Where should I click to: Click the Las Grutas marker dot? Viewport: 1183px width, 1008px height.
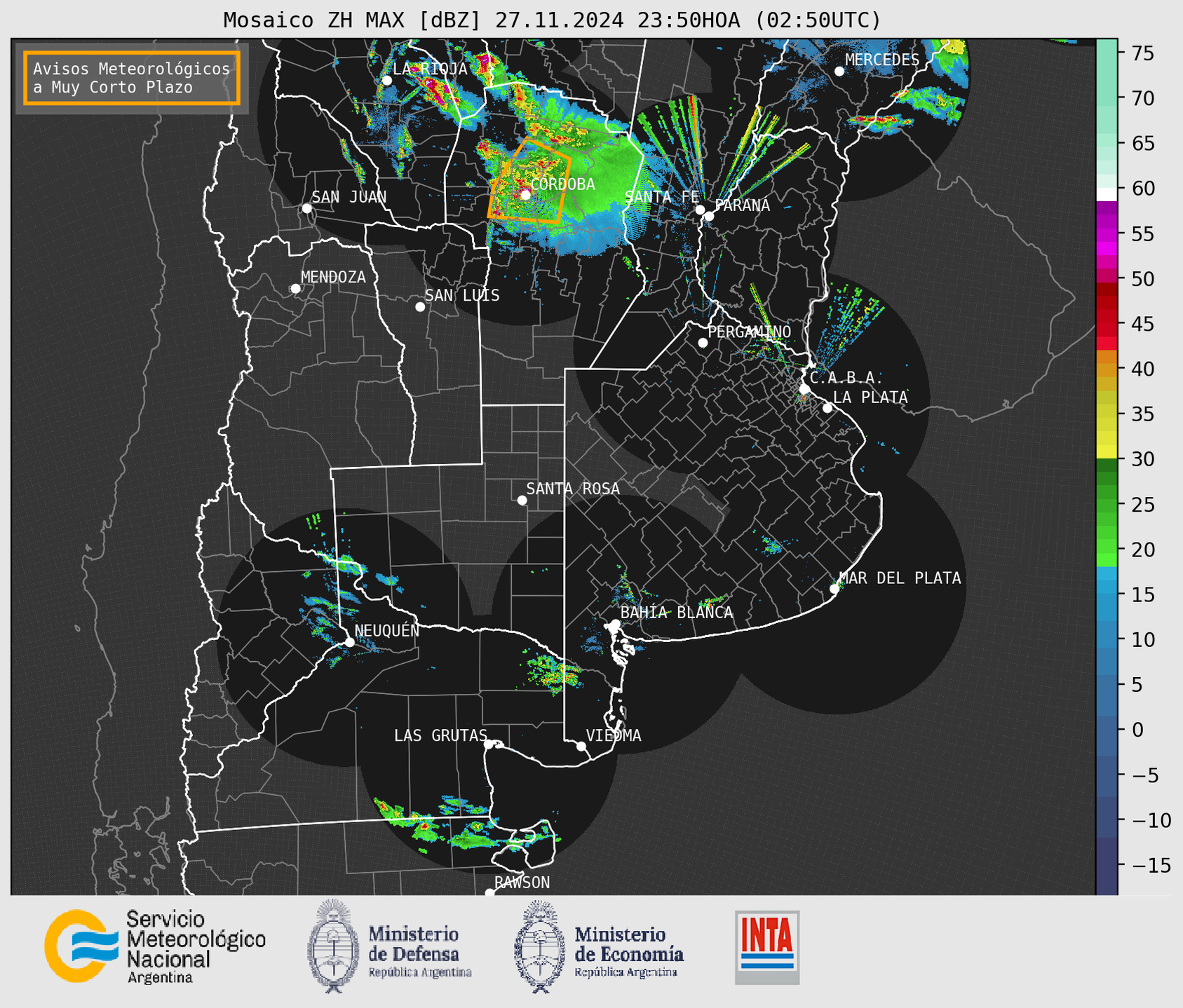pos(489,744)
